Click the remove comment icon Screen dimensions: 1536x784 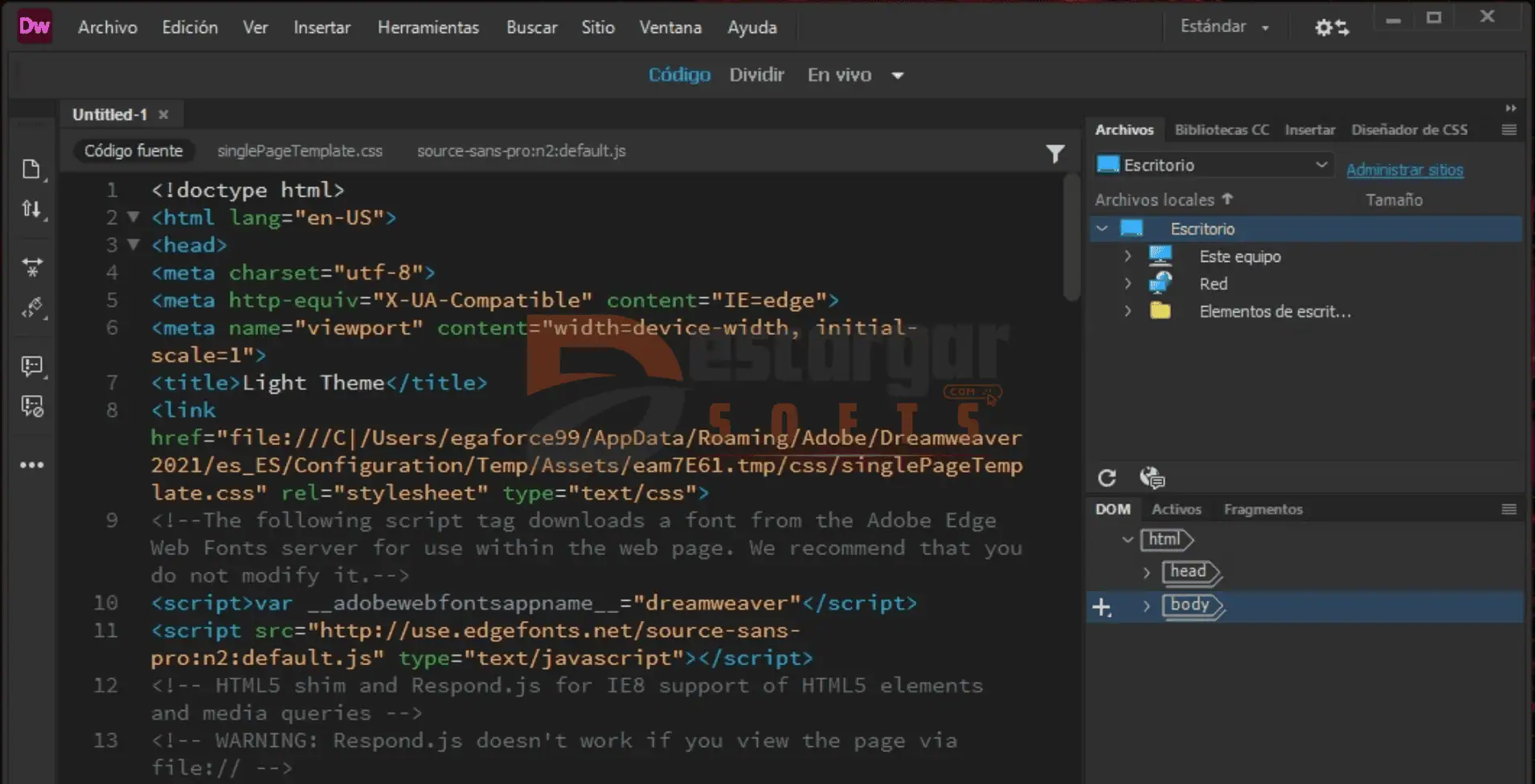[31, 406]
